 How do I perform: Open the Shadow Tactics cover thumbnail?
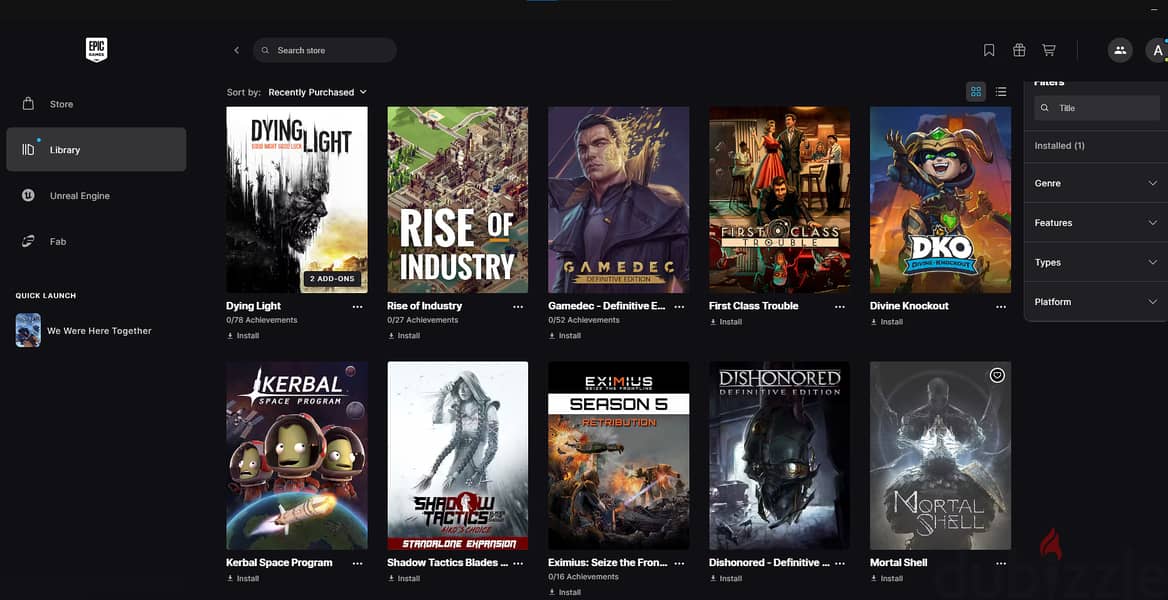(x=457, y=455)
